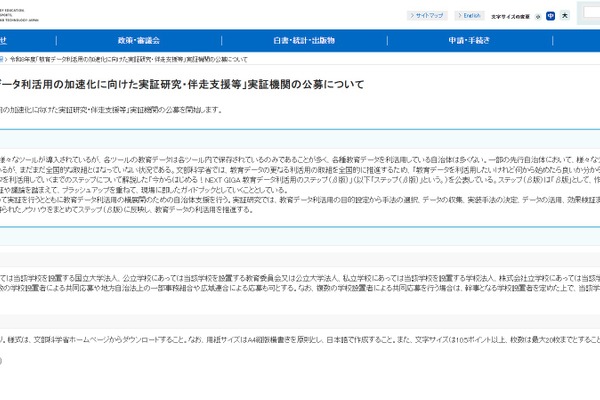
Task: Click the MEXT ministry logo
Action: (19, 15)
